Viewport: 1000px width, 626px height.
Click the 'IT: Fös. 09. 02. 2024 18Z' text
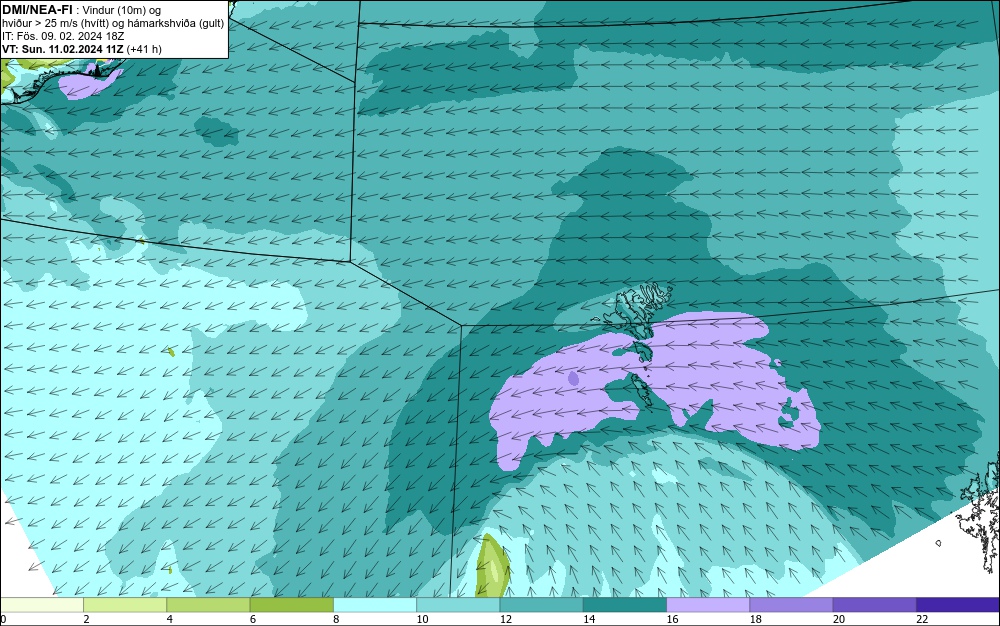[x=63, y=36]
